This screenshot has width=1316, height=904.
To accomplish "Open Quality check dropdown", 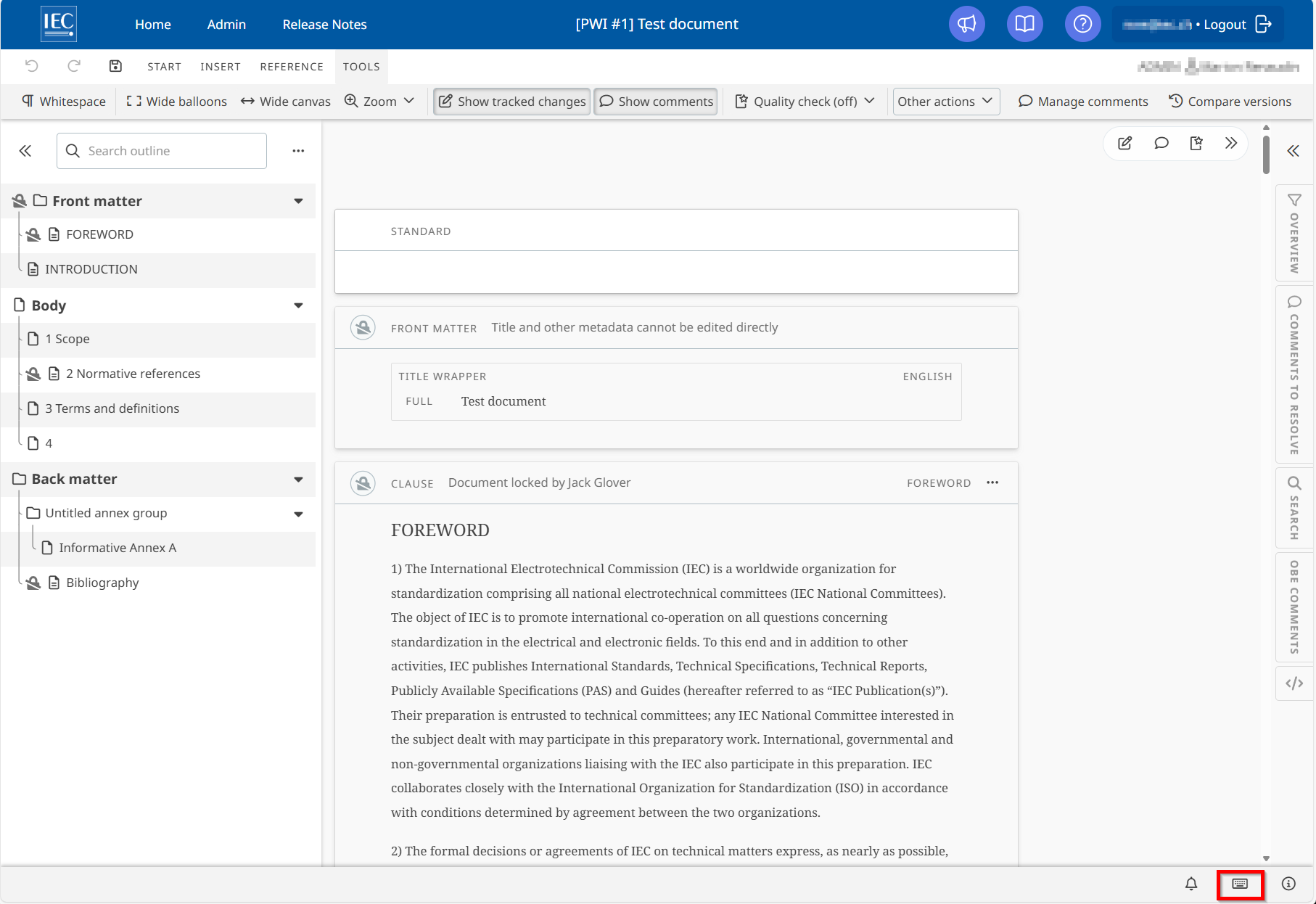I will [x=805, y=102].
